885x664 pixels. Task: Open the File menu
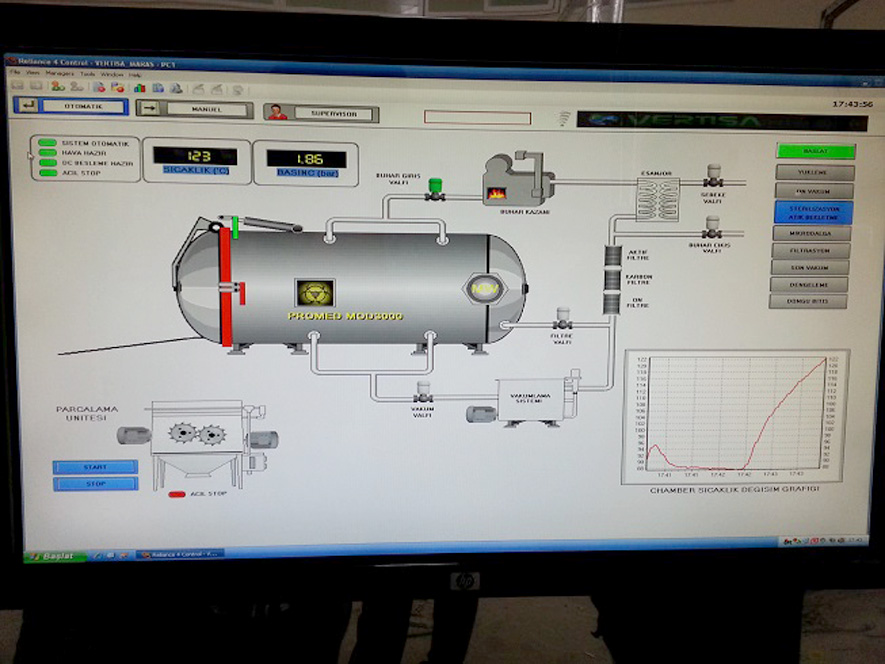click(15, 73)
